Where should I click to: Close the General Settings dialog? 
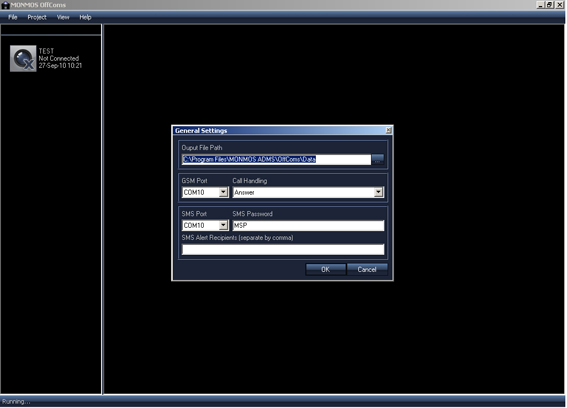coord(388,130)
